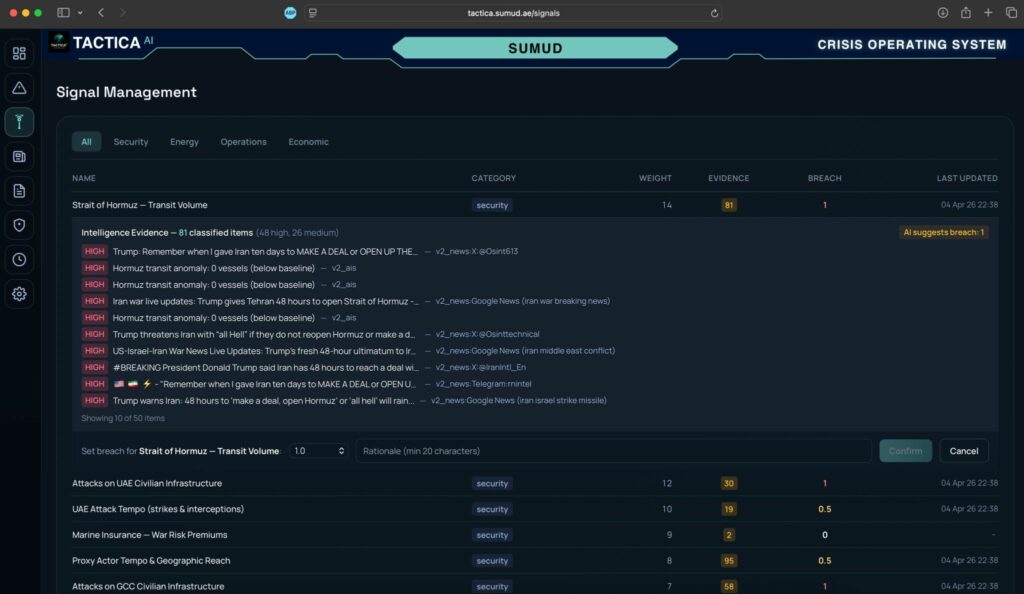Click evidence item from @Osint613
The width and height of the screenshot is (1024, 594).
[x=300, y=251]
